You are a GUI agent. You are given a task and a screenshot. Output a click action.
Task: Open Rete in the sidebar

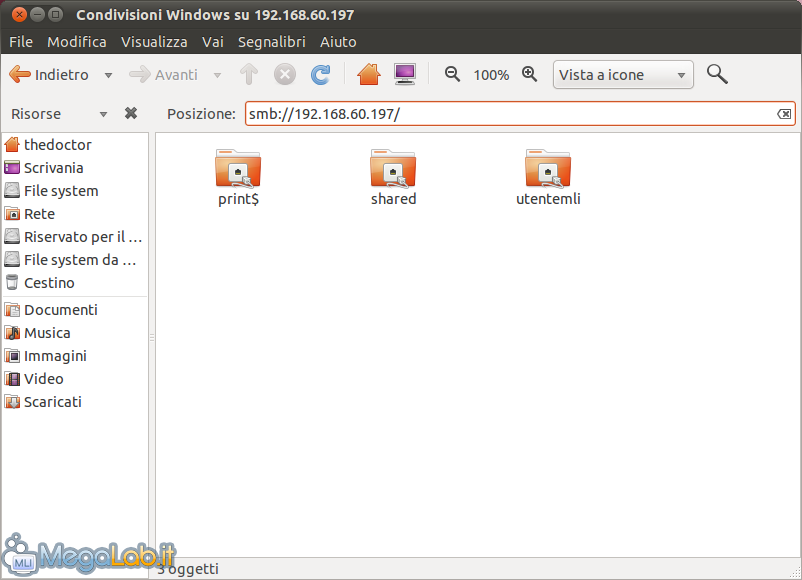(75, 214)
